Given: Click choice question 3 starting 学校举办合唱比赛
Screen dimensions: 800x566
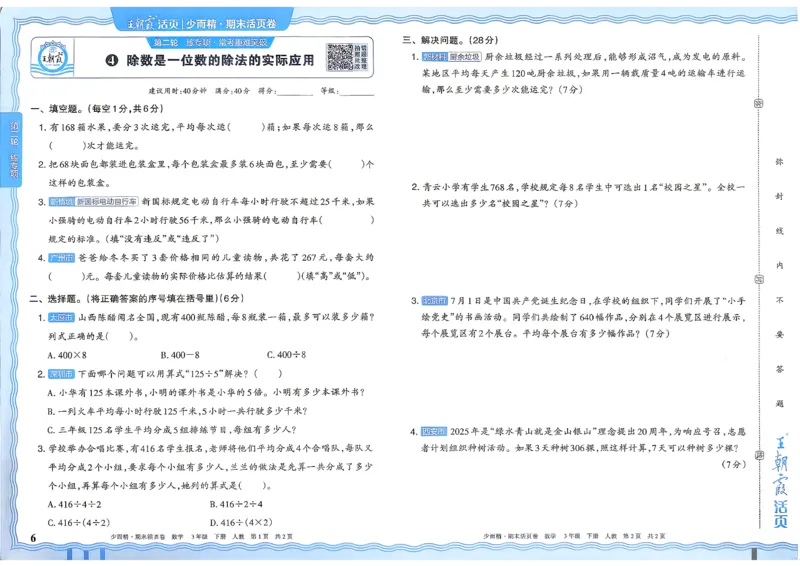Looking at the screenshot, I should tap(205, 467).
